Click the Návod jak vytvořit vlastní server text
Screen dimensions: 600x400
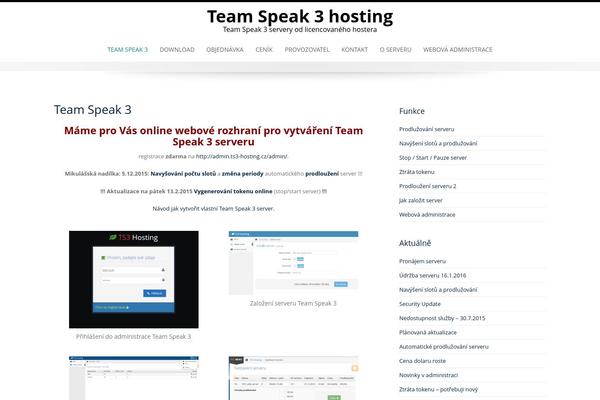[214, 209]
